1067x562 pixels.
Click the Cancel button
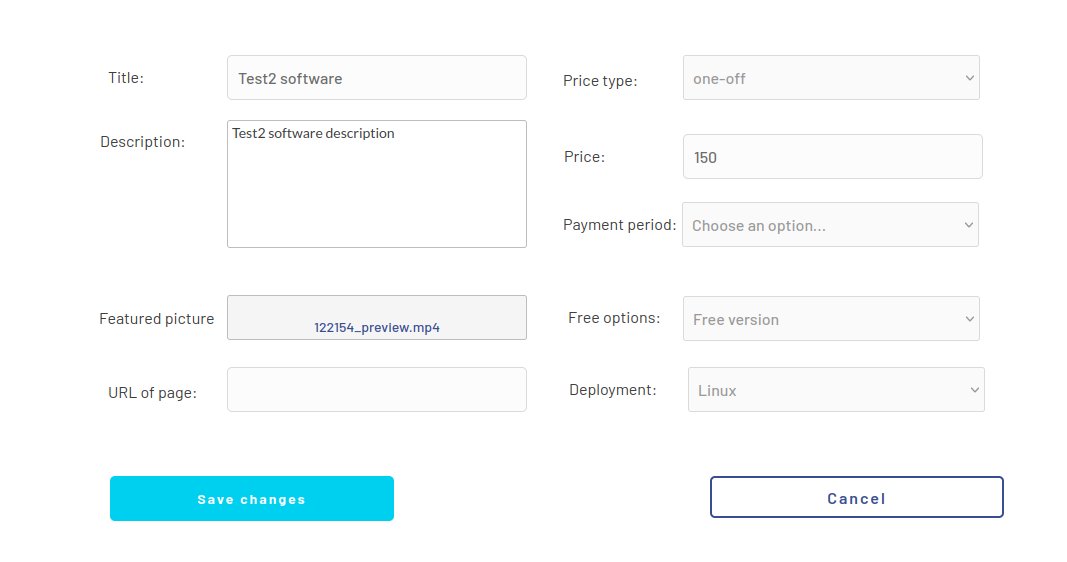click(x=856, y=498)
